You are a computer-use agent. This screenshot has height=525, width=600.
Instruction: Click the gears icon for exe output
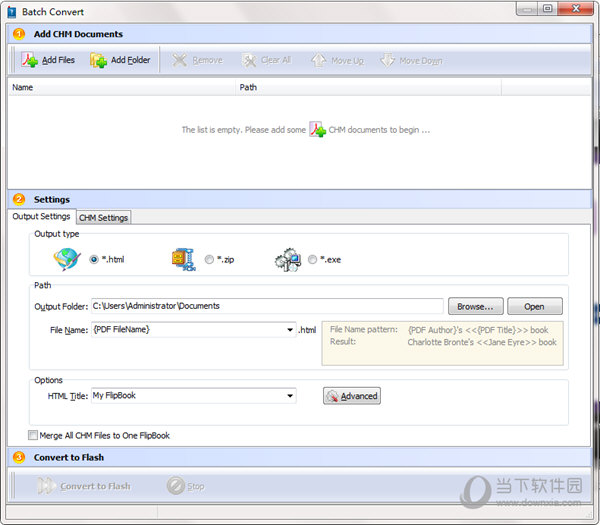point(288,259)
